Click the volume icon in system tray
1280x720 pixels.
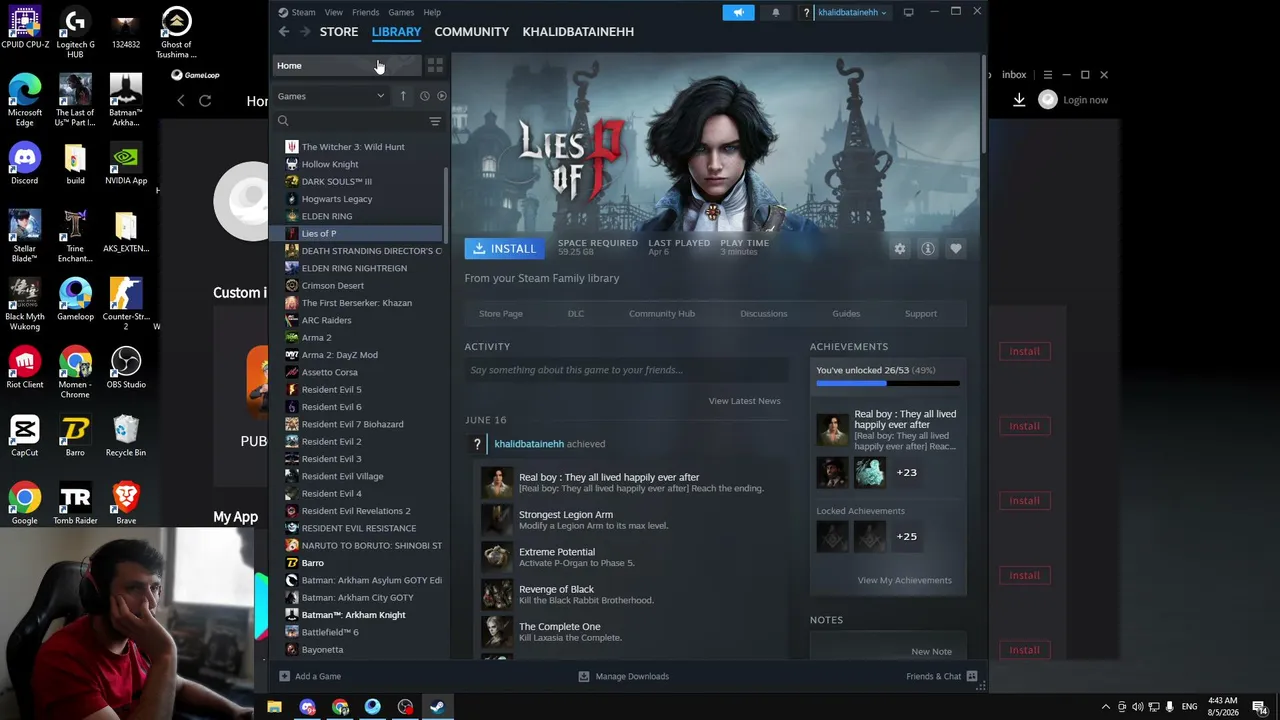click(1137, 707)
